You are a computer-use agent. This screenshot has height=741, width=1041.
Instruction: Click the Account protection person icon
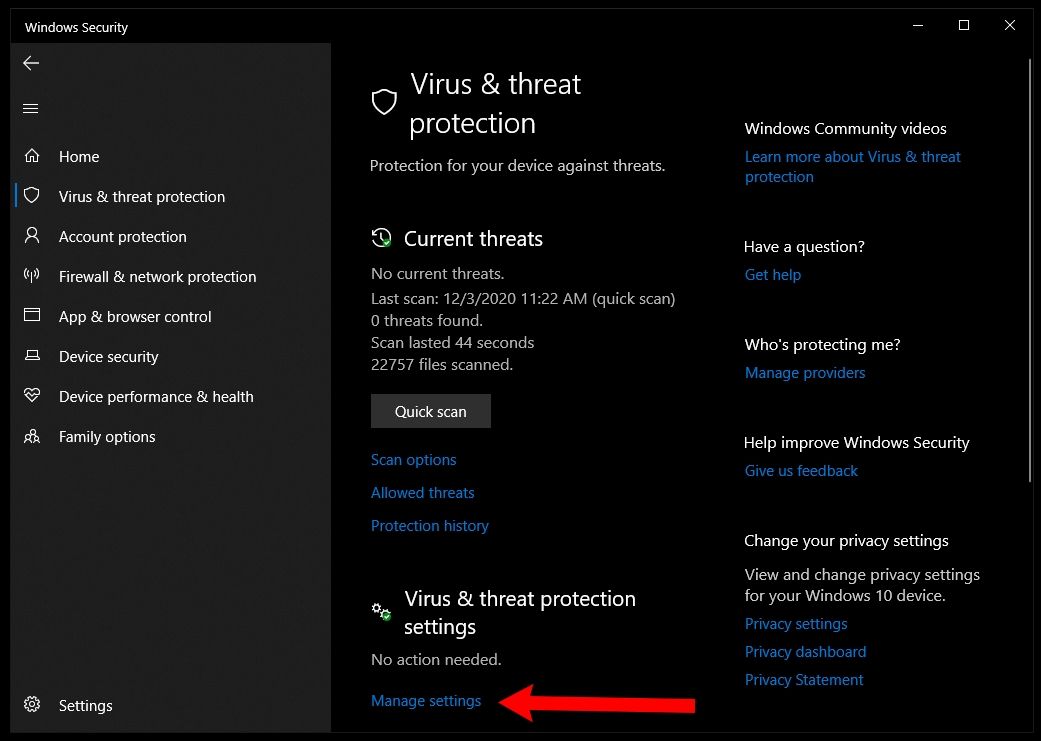click(32, 236)
